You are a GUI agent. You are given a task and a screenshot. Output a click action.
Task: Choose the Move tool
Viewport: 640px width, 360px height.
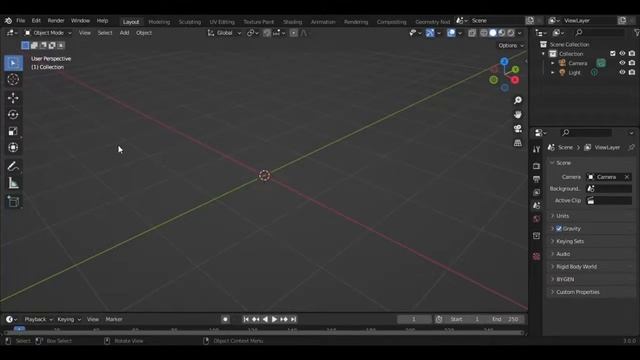[13, 98]
